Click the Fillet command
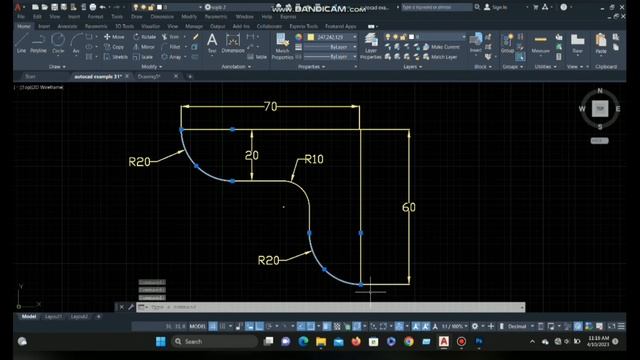Screen dimensions: 640x360 171,47
